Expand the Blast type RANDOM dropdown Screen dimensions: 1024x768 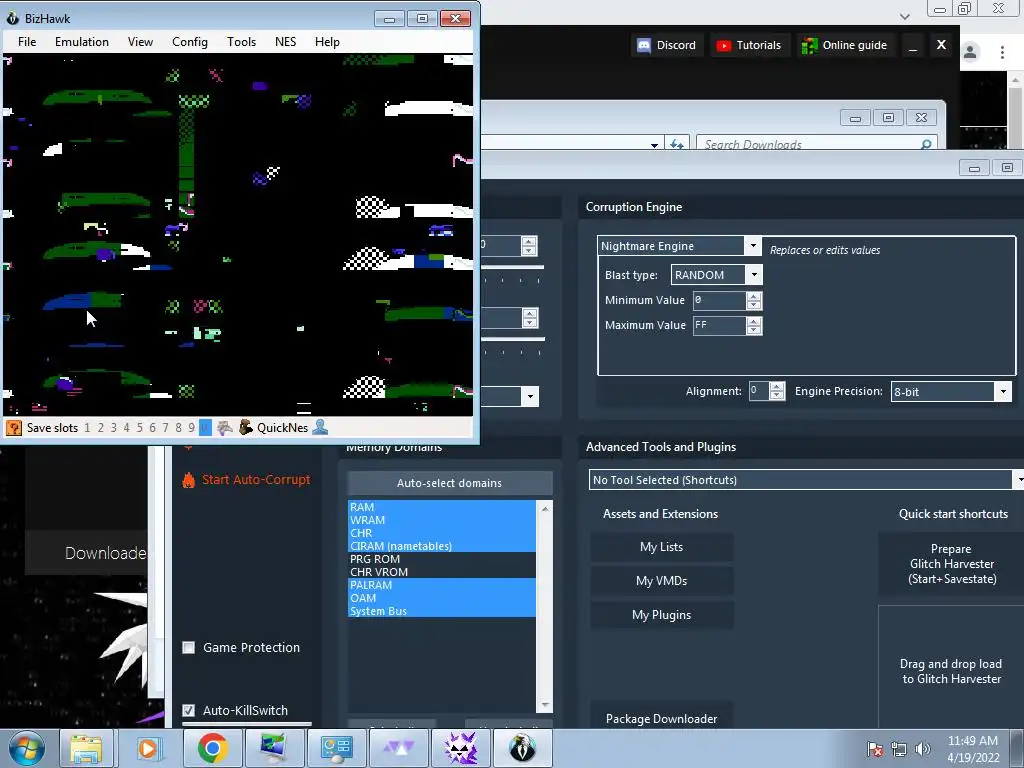point(754,275)
